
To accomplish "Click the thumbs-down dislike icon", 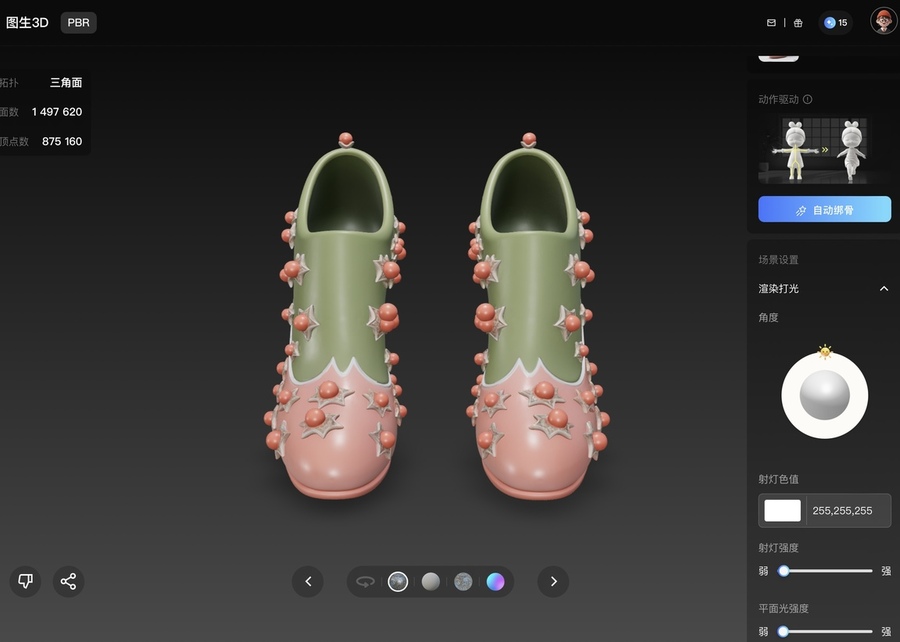I will click(26, 581).
